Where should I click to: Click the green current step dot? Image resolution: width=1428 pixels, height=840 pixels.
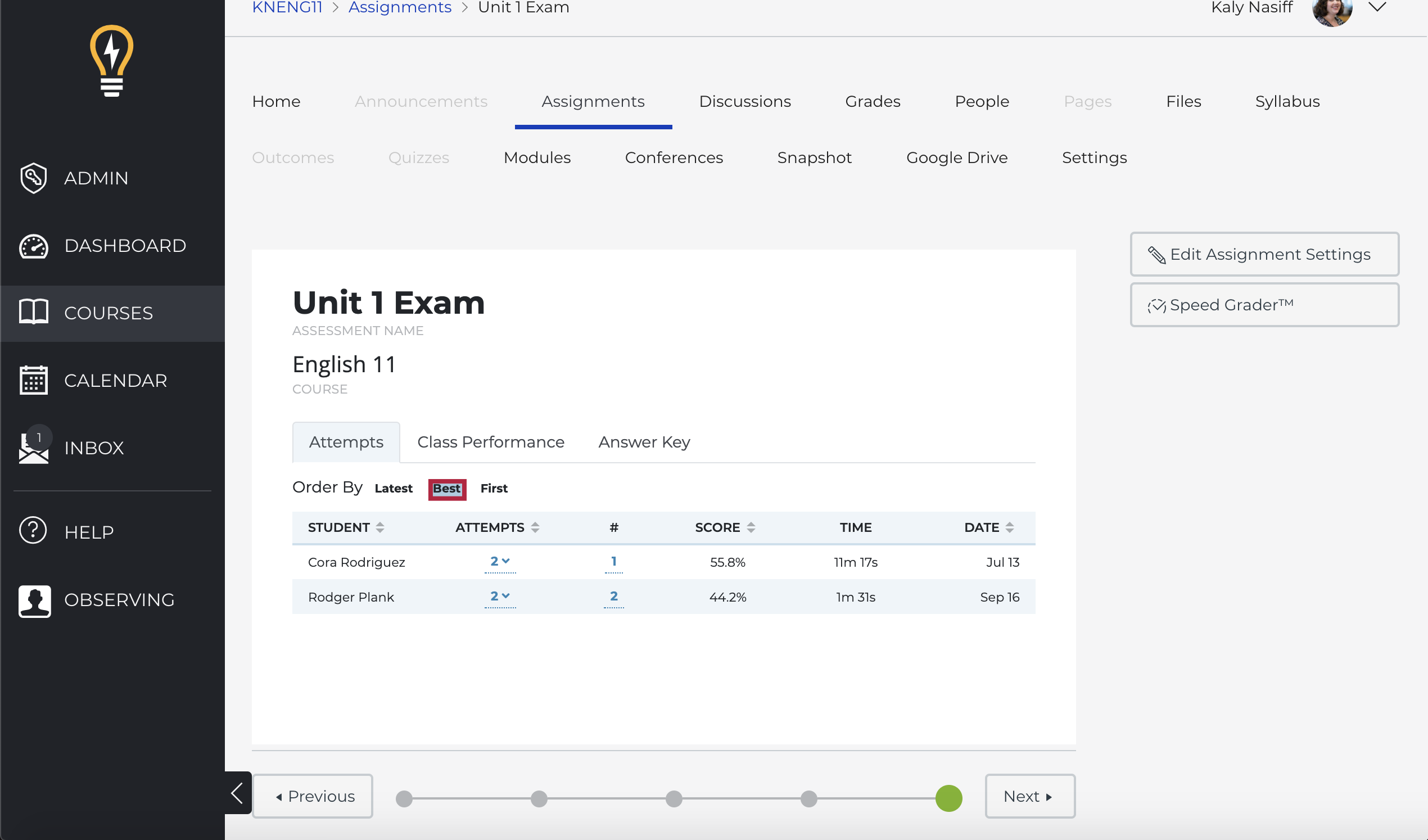tap(948, 798)
